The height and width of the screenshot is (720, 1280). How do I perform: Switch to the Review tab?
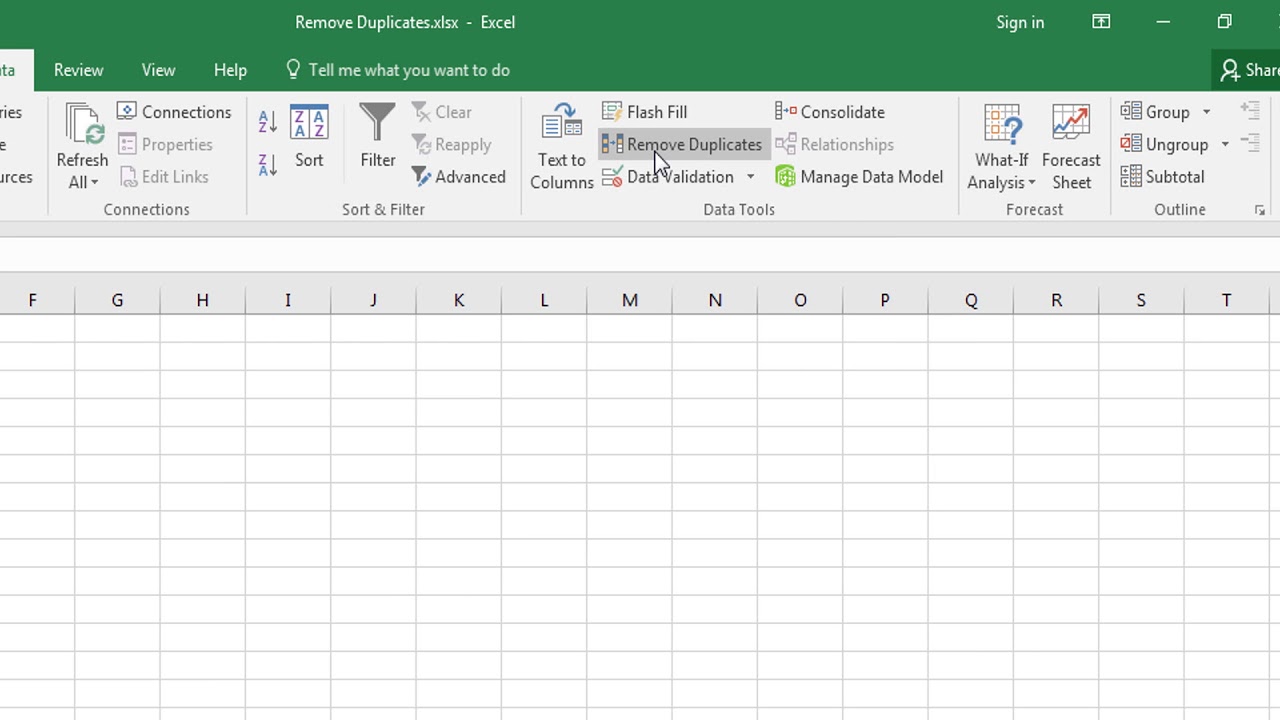coord(78,70)
